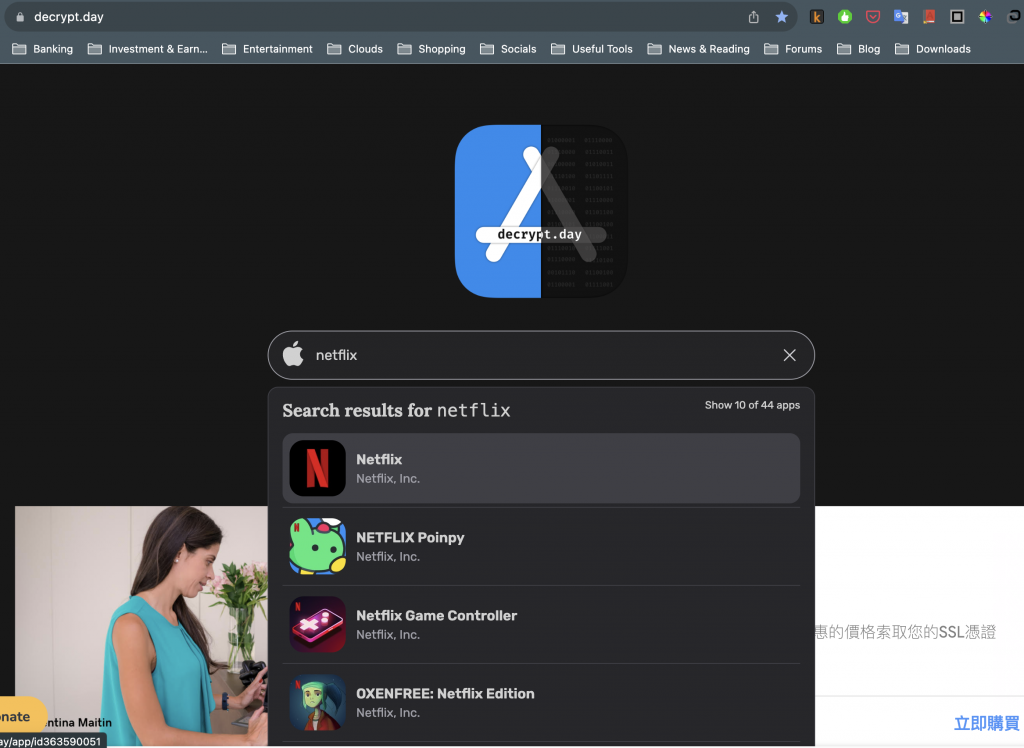Open the Forums bookmarks folder
The height and width of the screenshot is (748, 1024).
coord(793,49)
